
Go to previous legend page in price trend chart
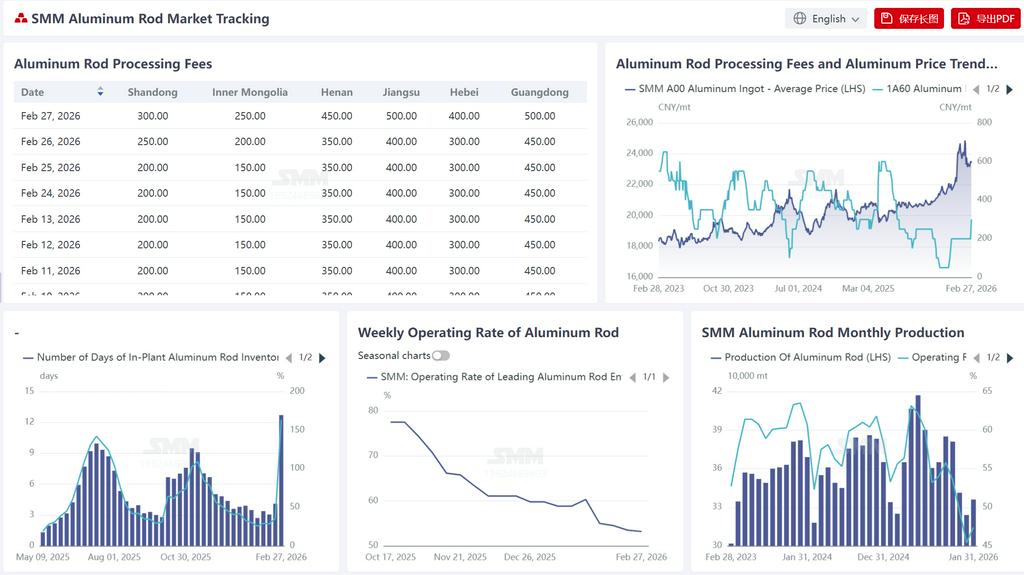click(976, 89)
